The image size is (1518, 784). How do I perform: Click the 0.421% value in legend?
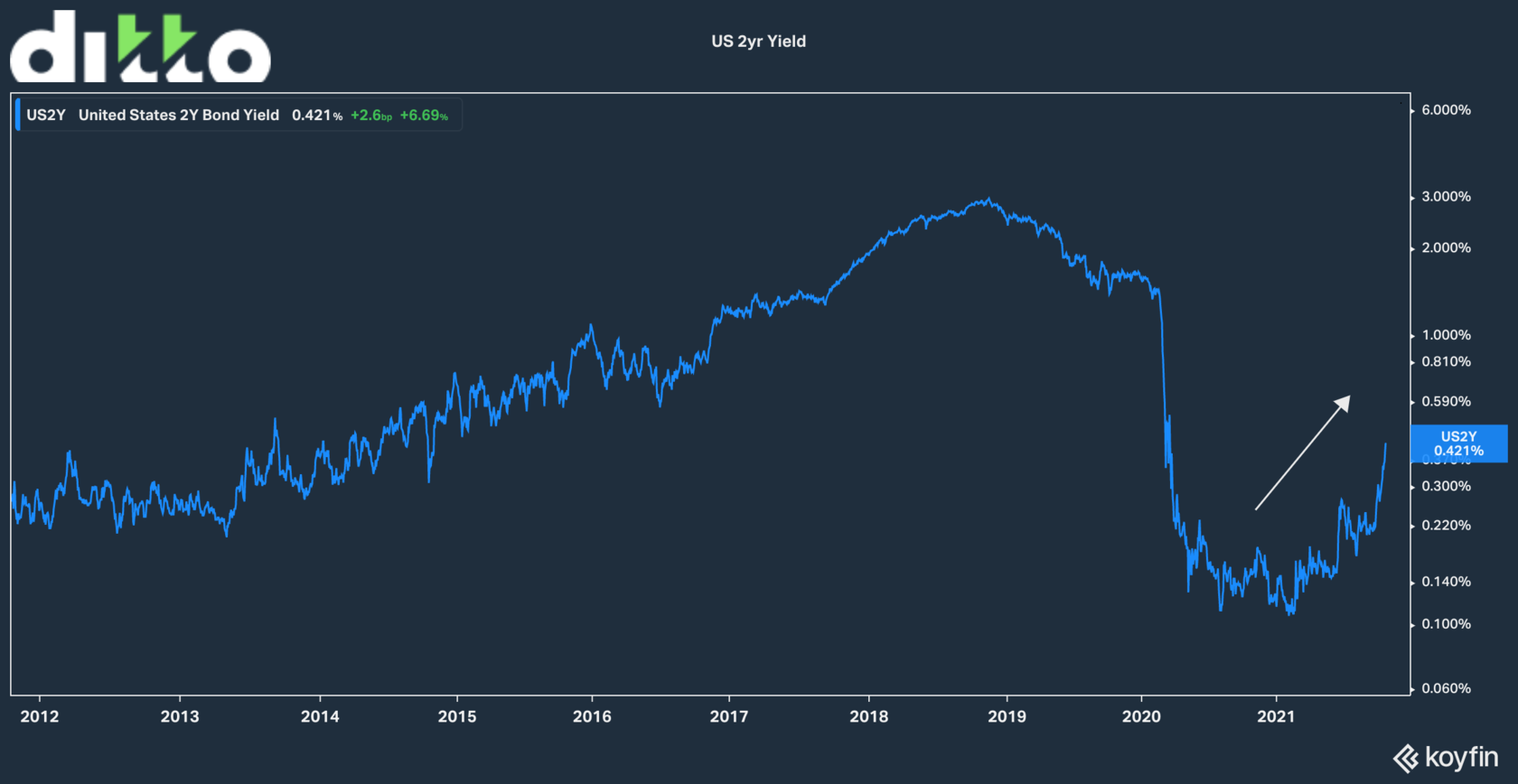point(317,115)
